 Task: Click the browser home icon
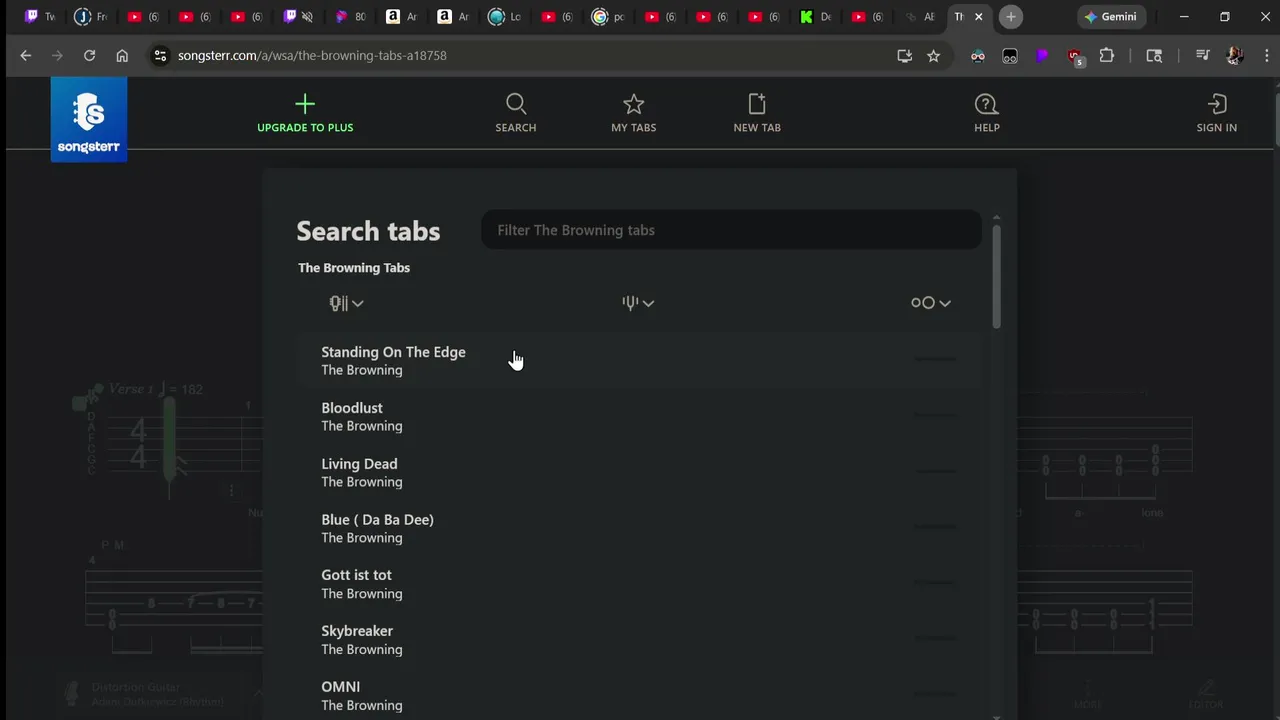pyautogui.click(x=122, y=56)
